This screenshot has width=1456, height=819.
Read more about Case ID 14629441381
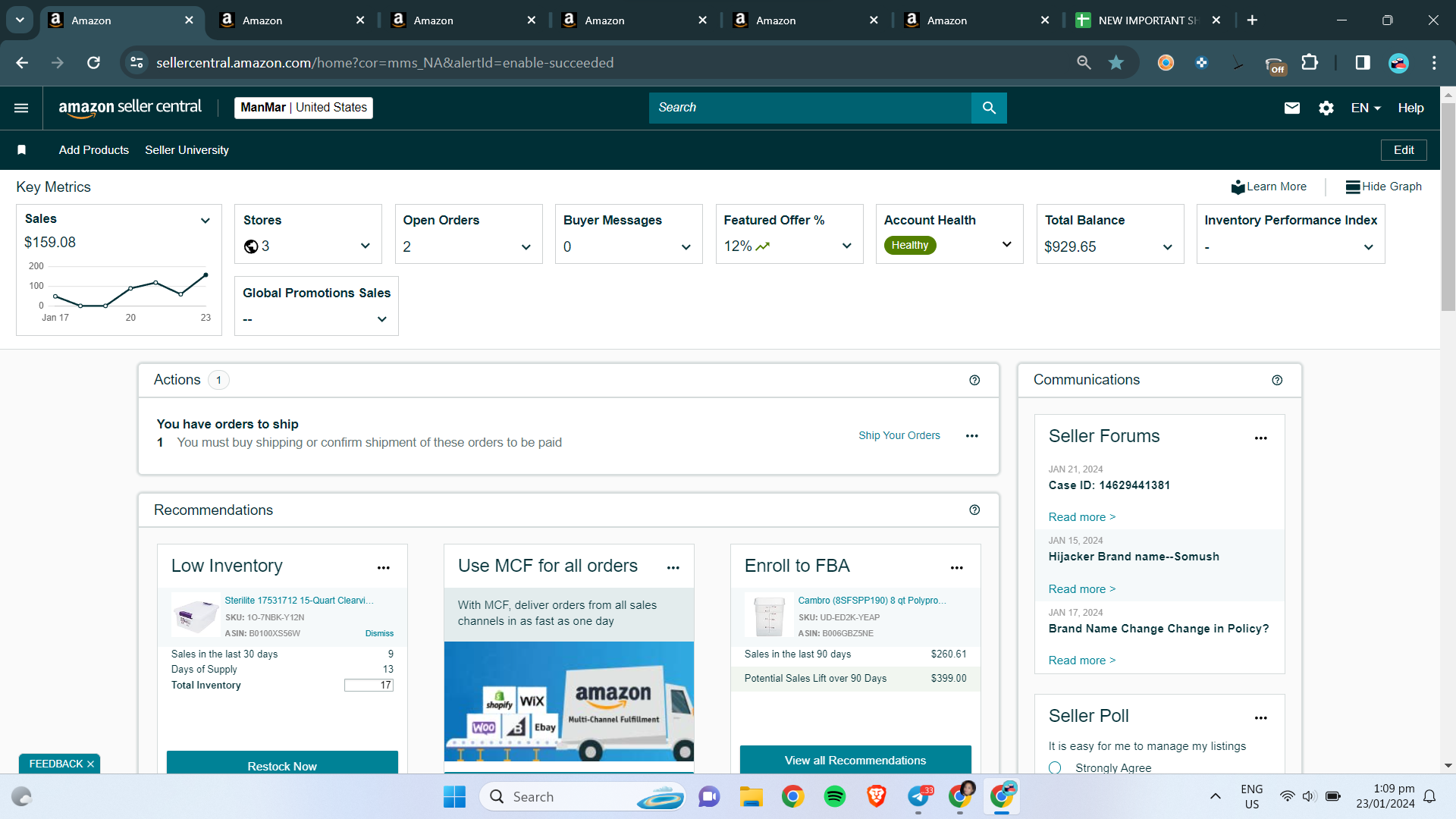(1081, 517)
